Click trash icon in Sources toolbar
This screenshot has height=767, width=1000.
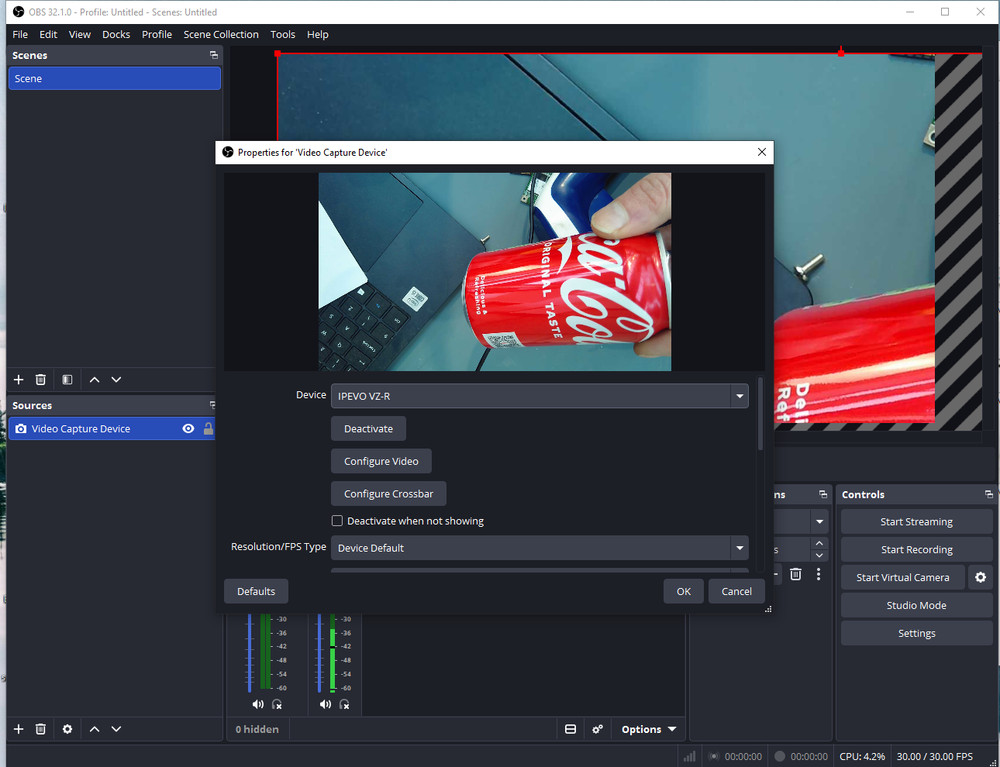[41, 729]
